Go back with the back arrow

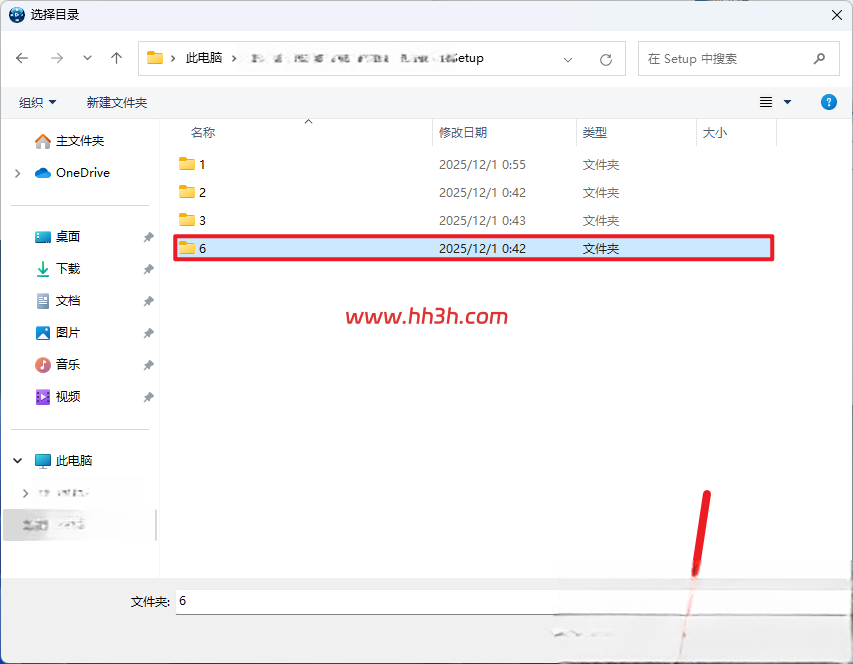(x=22, y=58)
